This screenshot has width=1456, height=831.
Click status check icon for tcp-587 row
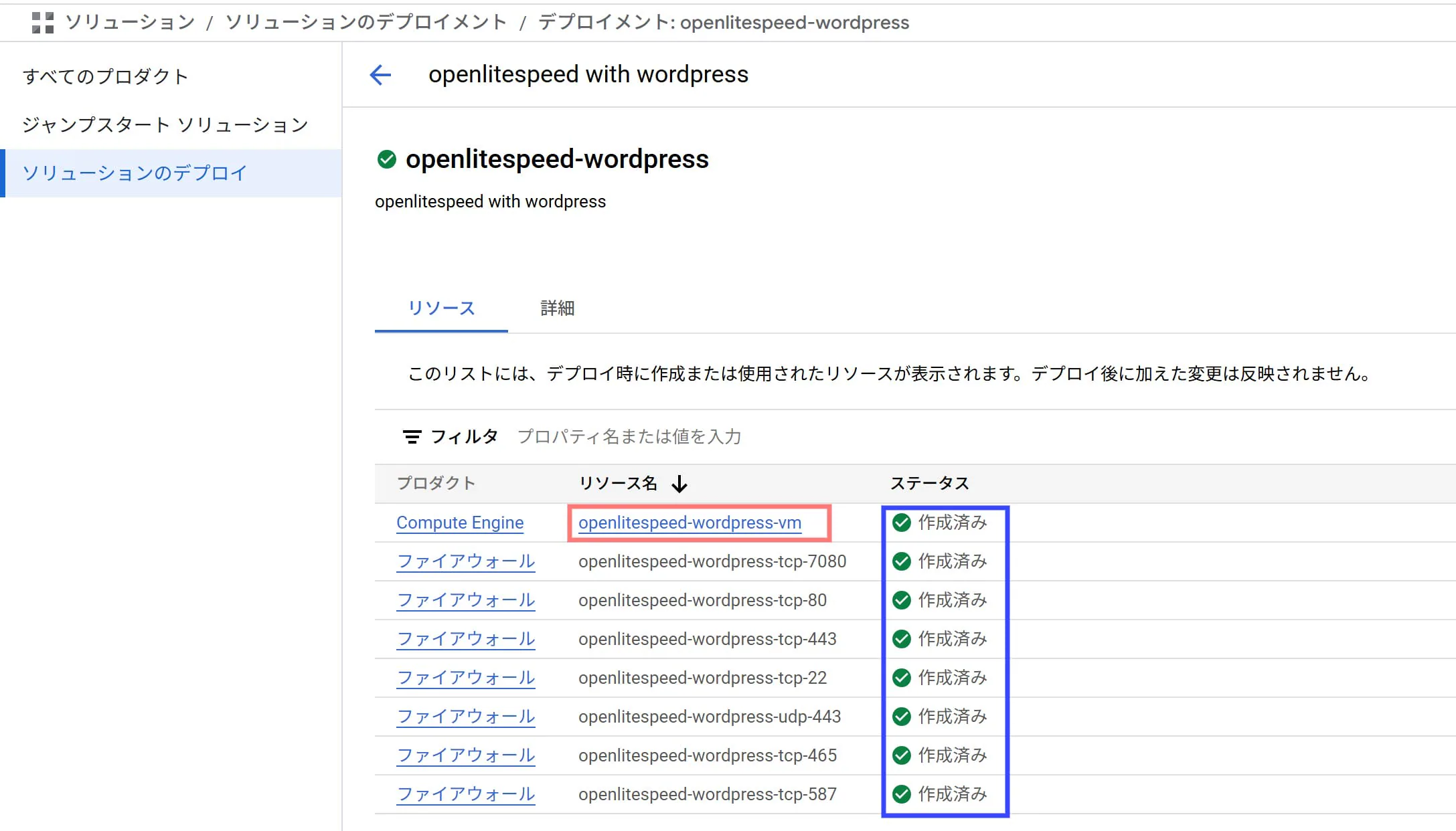[902, 794]
